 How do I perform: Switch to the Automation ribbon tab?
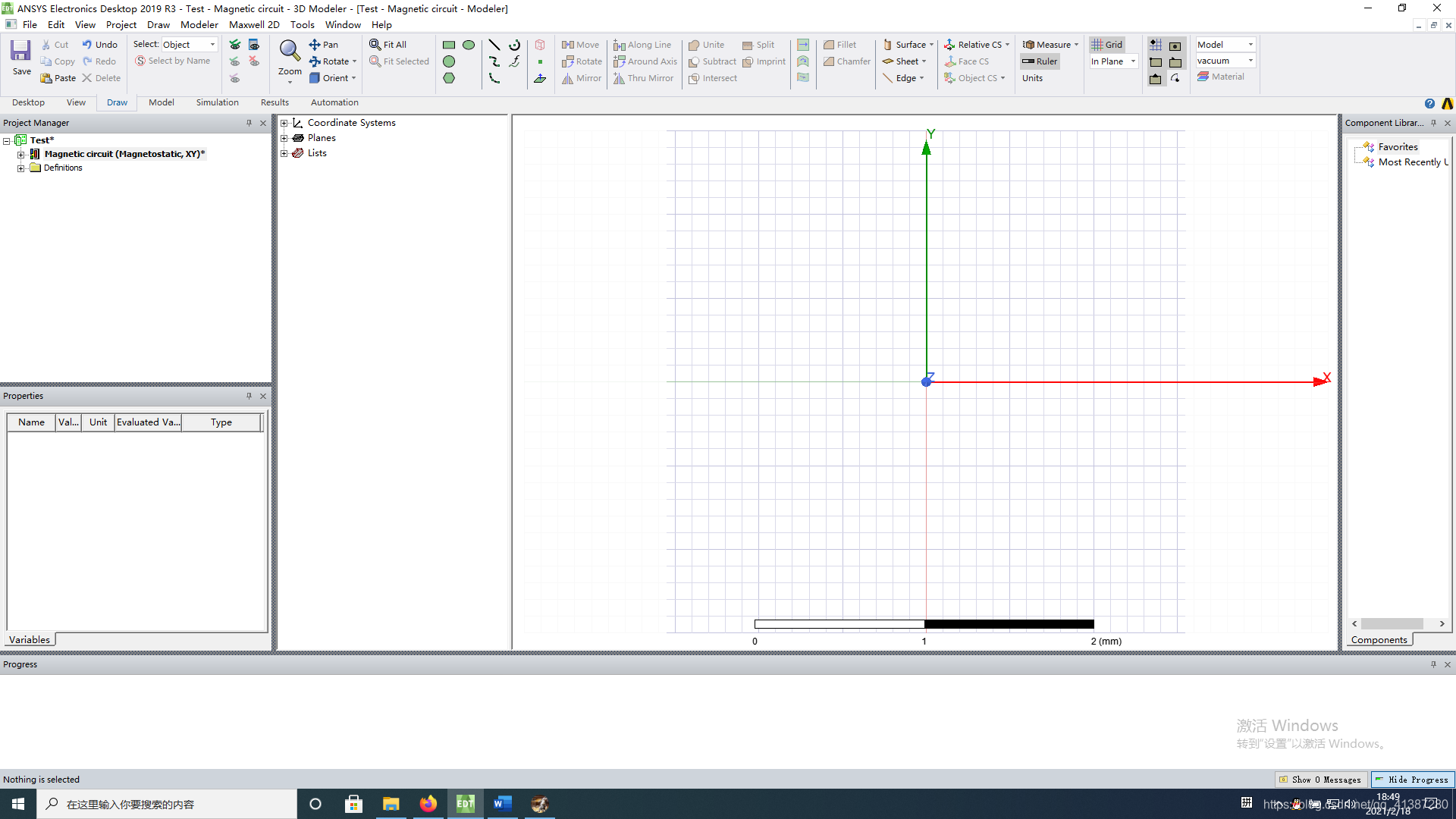click(334, 102)
